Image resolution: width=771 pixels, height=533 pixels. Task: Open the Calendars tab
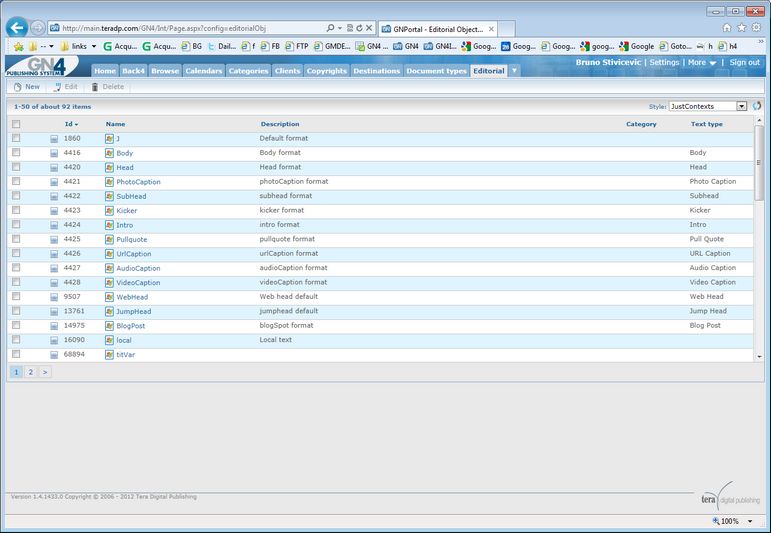click(x=204, y=71)
